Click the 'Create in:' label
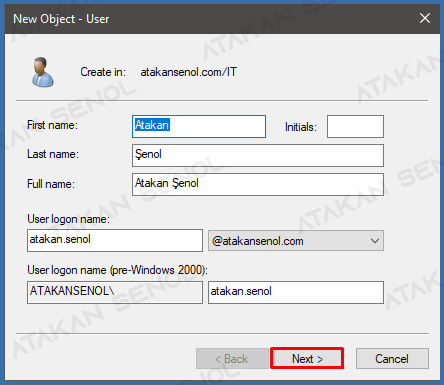The width and height of the screenshot is (444, 385). 103,72
